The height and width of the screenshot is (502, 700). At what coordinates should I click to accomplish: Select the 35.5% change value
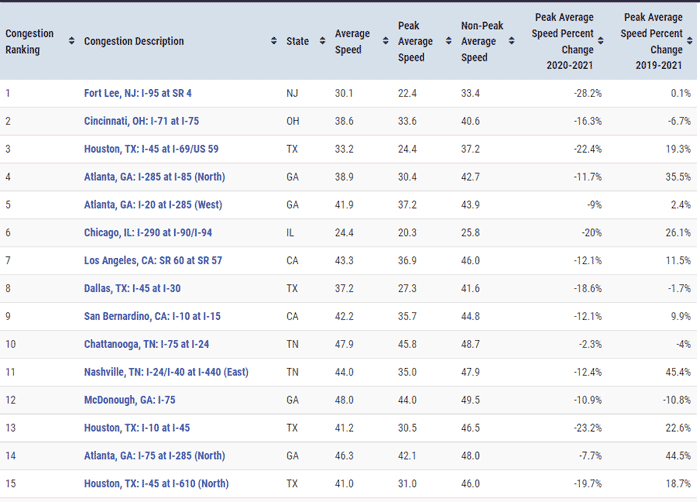(679, 177)
